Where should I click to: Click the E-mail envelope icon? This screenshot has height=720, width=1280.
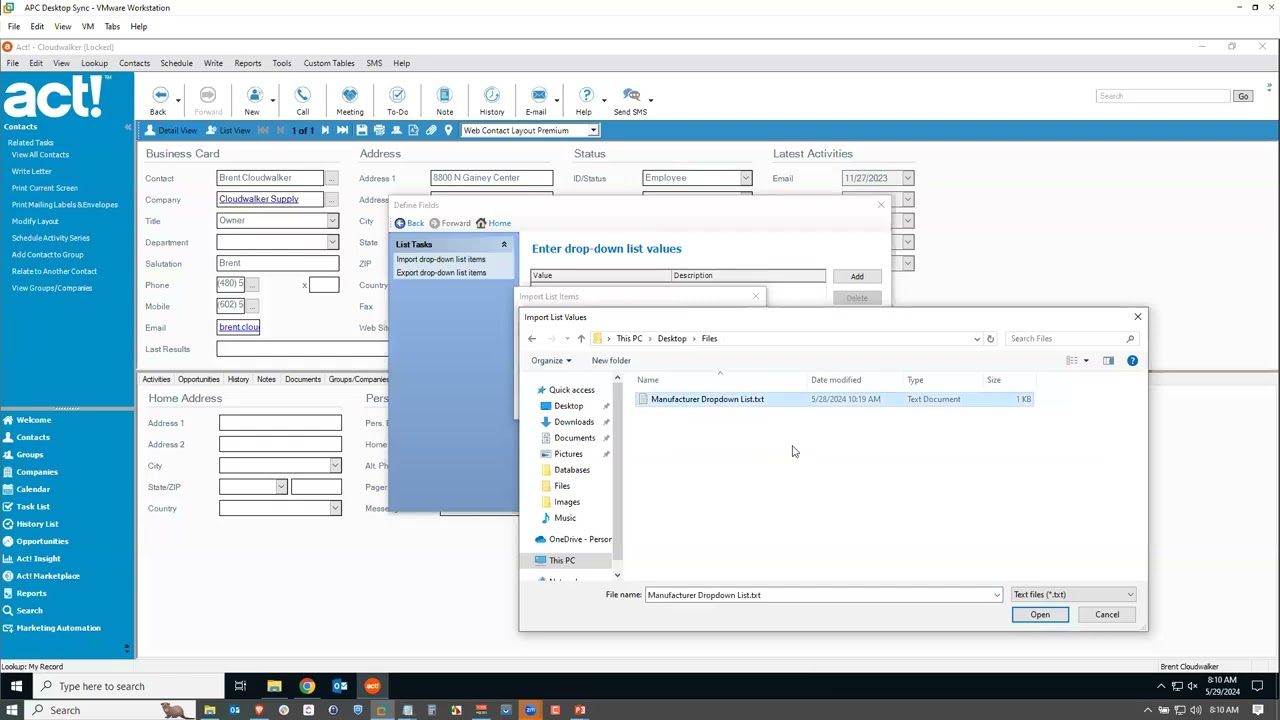pos(538,96)
